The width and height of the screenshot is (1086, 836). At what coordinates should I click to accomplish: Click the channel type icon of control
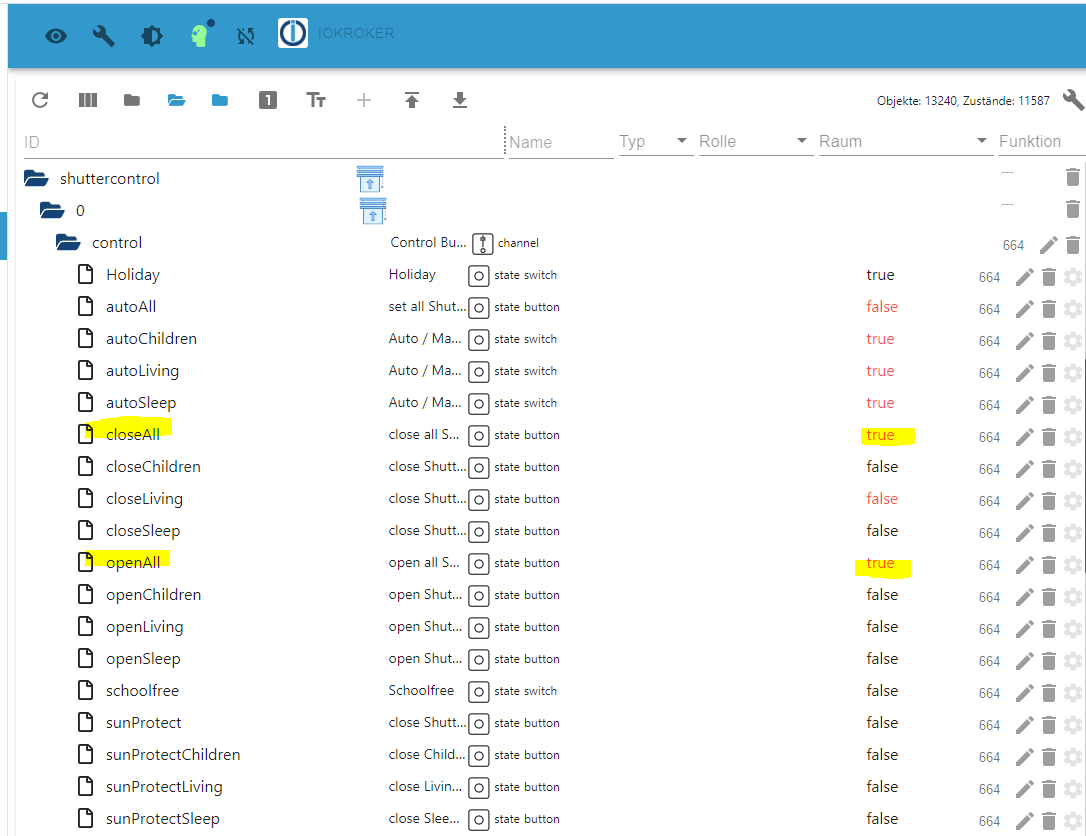tap(483, 244)
